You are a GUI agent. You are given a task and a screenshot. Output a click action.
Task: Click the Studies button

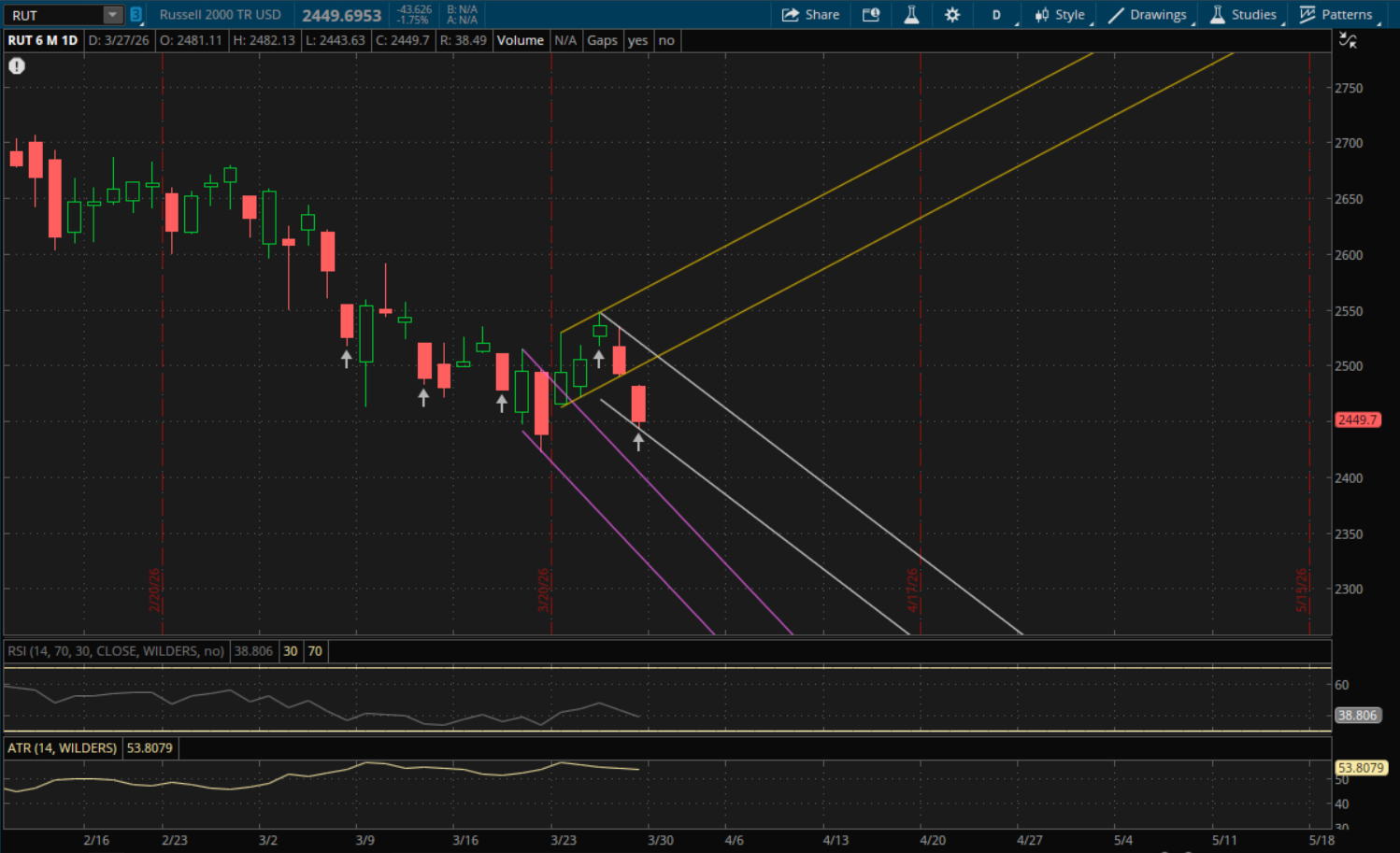[x=1243, y=15]
